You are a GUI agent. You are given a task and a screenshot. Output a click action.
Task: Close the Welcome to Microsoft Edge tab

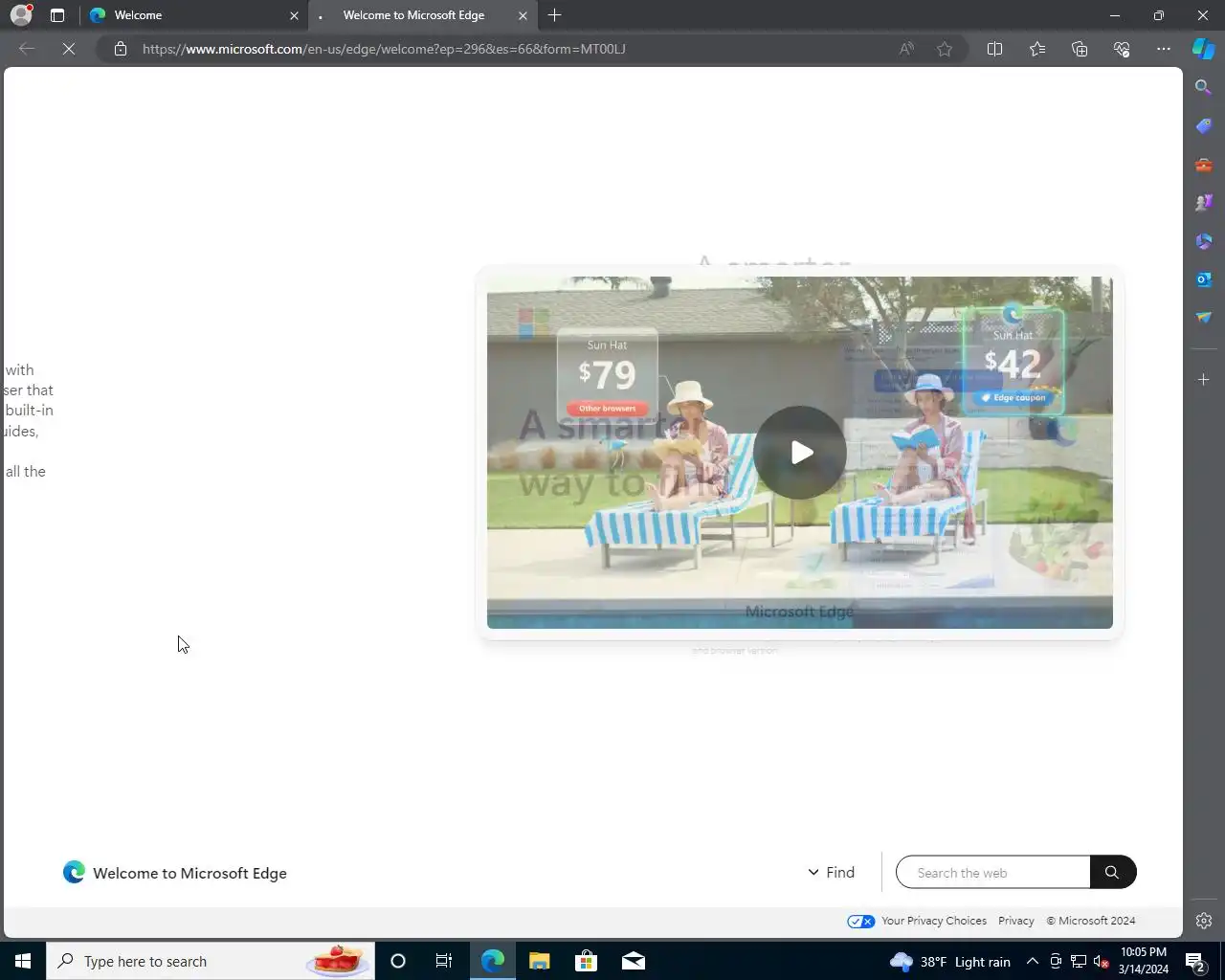(x=523, y=15)
